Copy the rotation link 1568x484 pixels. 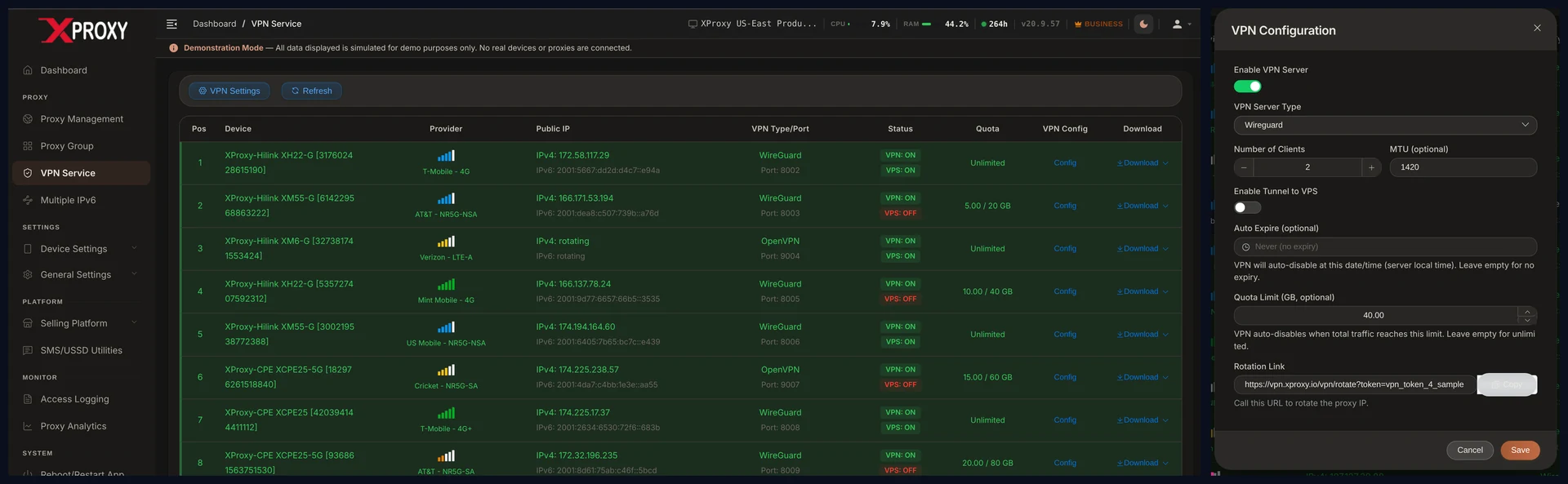tap(1508, 384)
